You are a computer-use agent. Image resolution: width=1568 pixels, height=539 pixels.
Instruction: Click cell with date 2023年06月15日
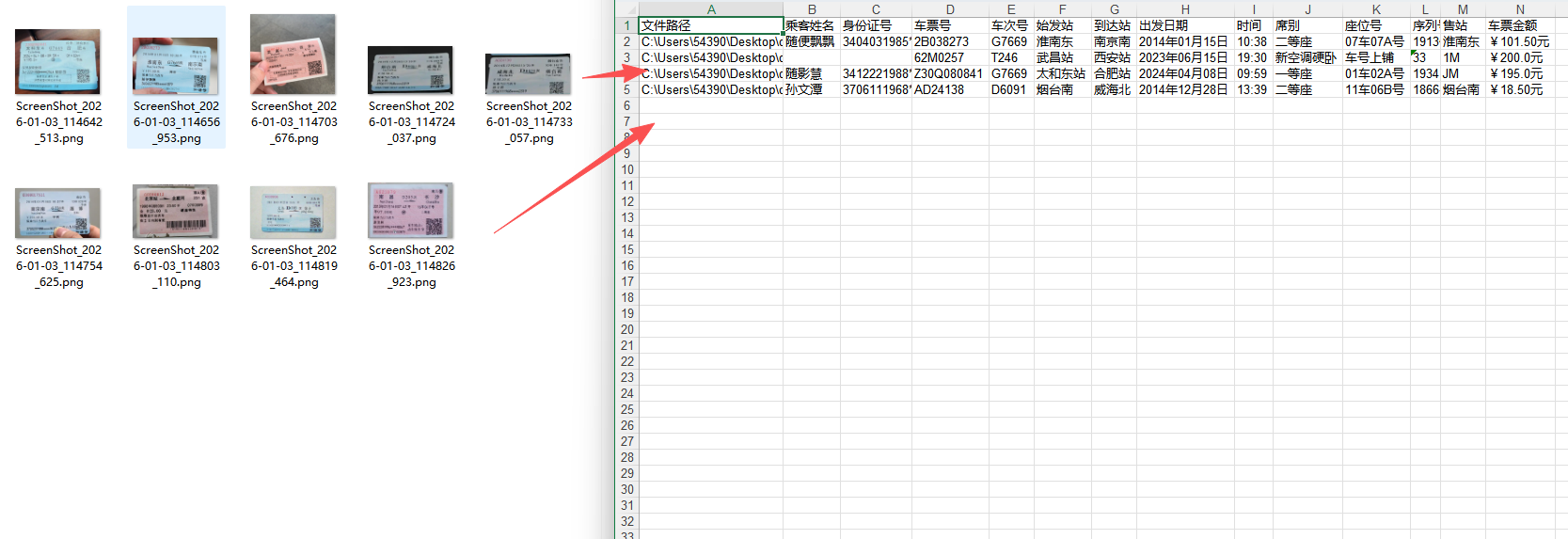pos(1184,57)
